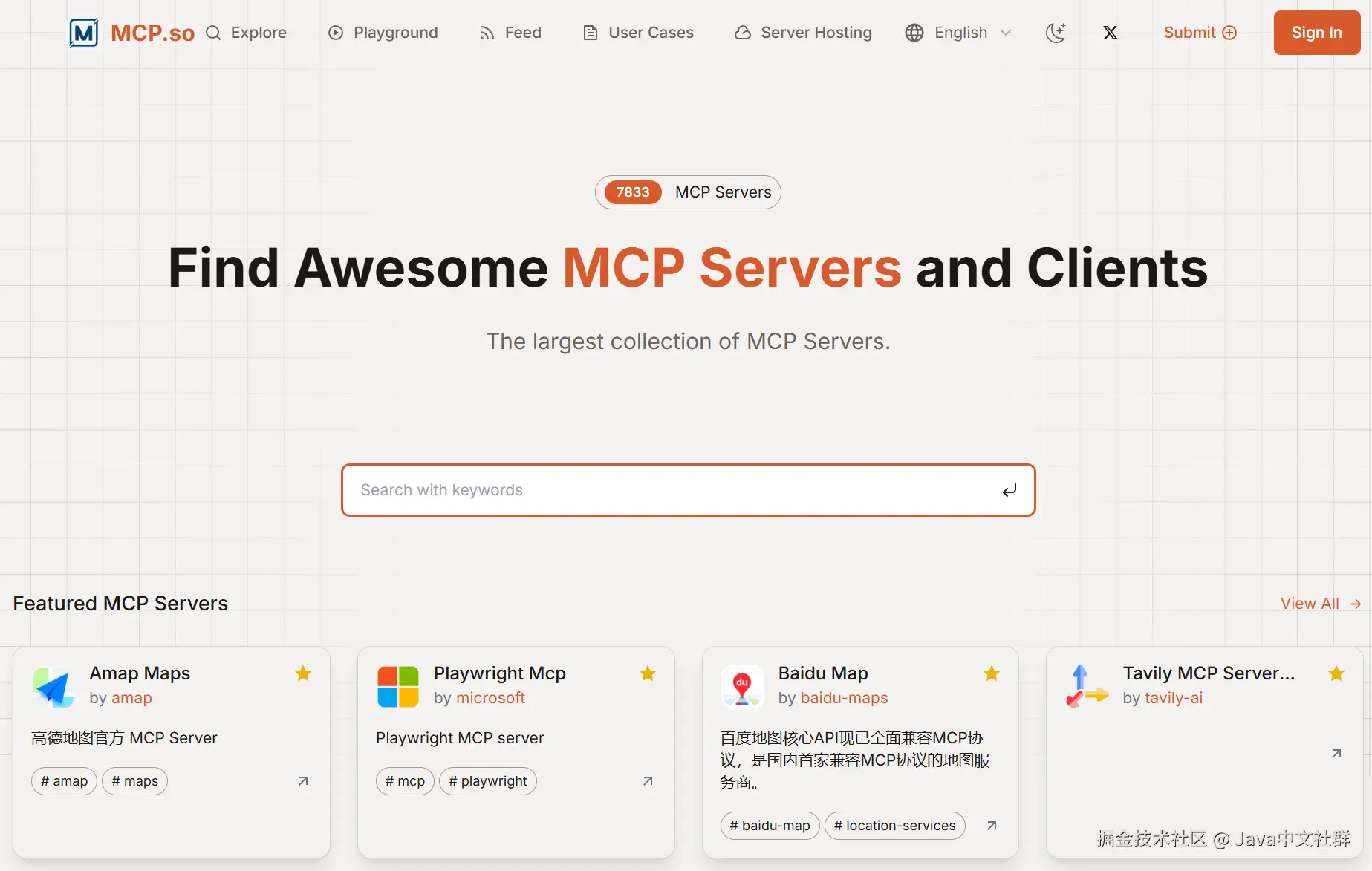Image resolution: width=1372 pixels, height=871 pixels.
Task: Select the # baidu-map tag
Action: click(x=770, y=826)
